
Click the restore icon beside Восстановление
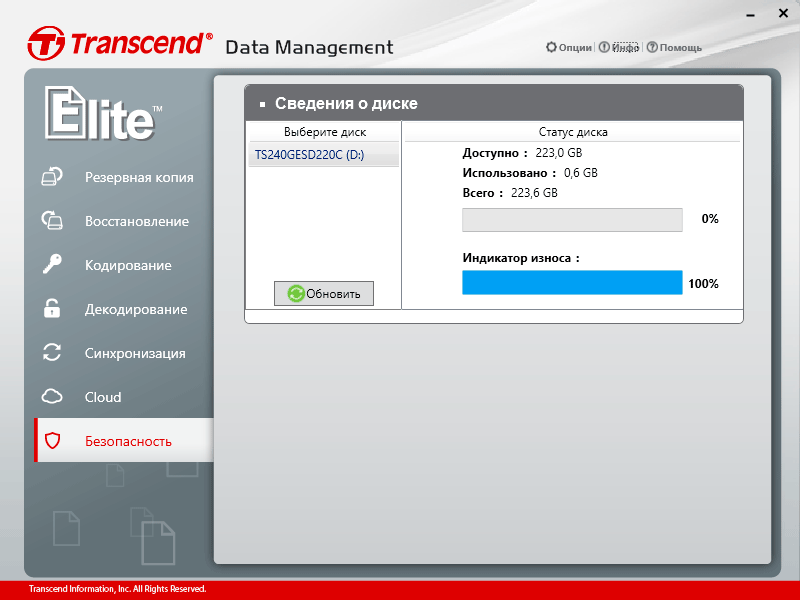click(52, 220)
